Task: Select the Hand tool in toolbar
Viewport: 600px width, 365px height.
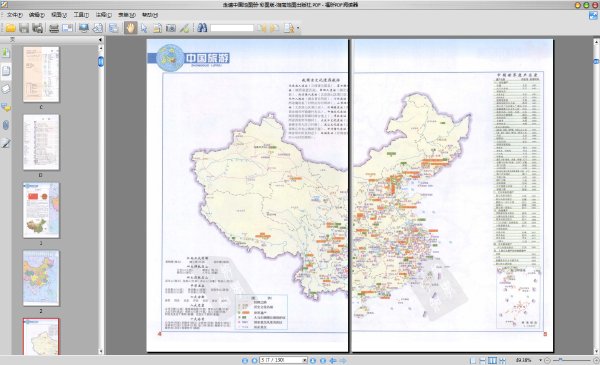Action: [130, 28]
